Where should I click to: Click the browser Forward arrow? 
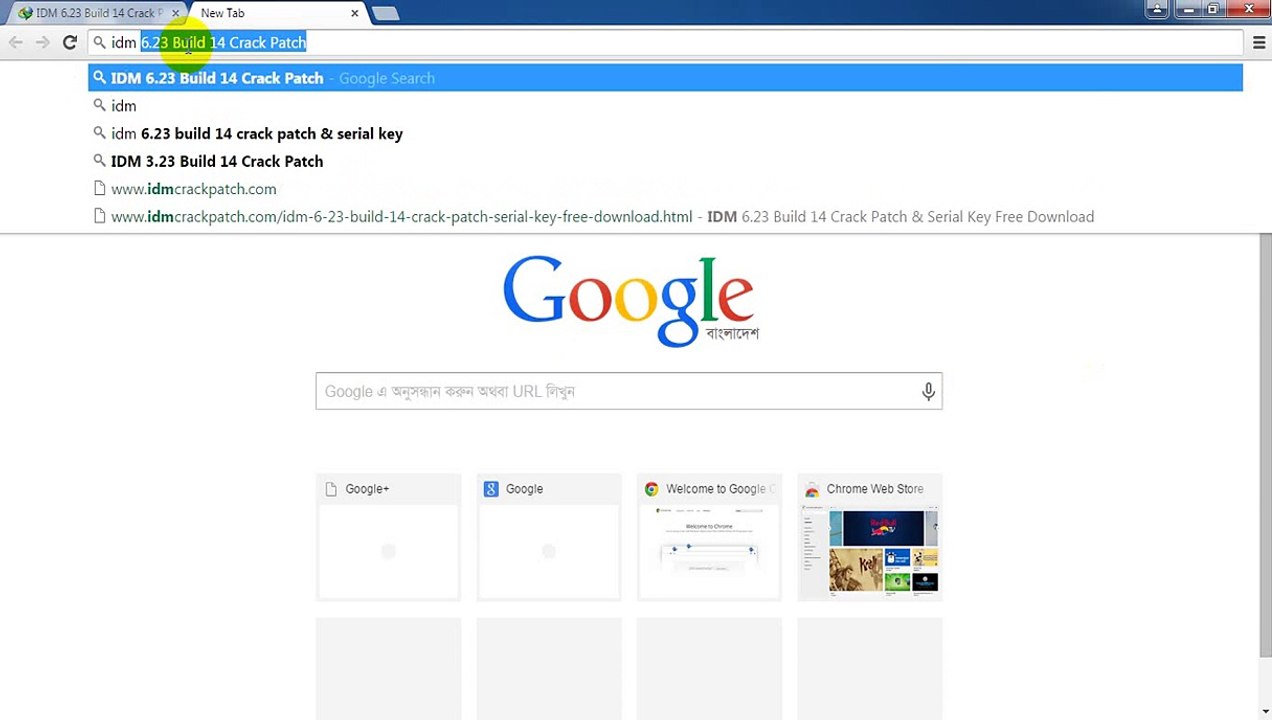coord(43,42)
